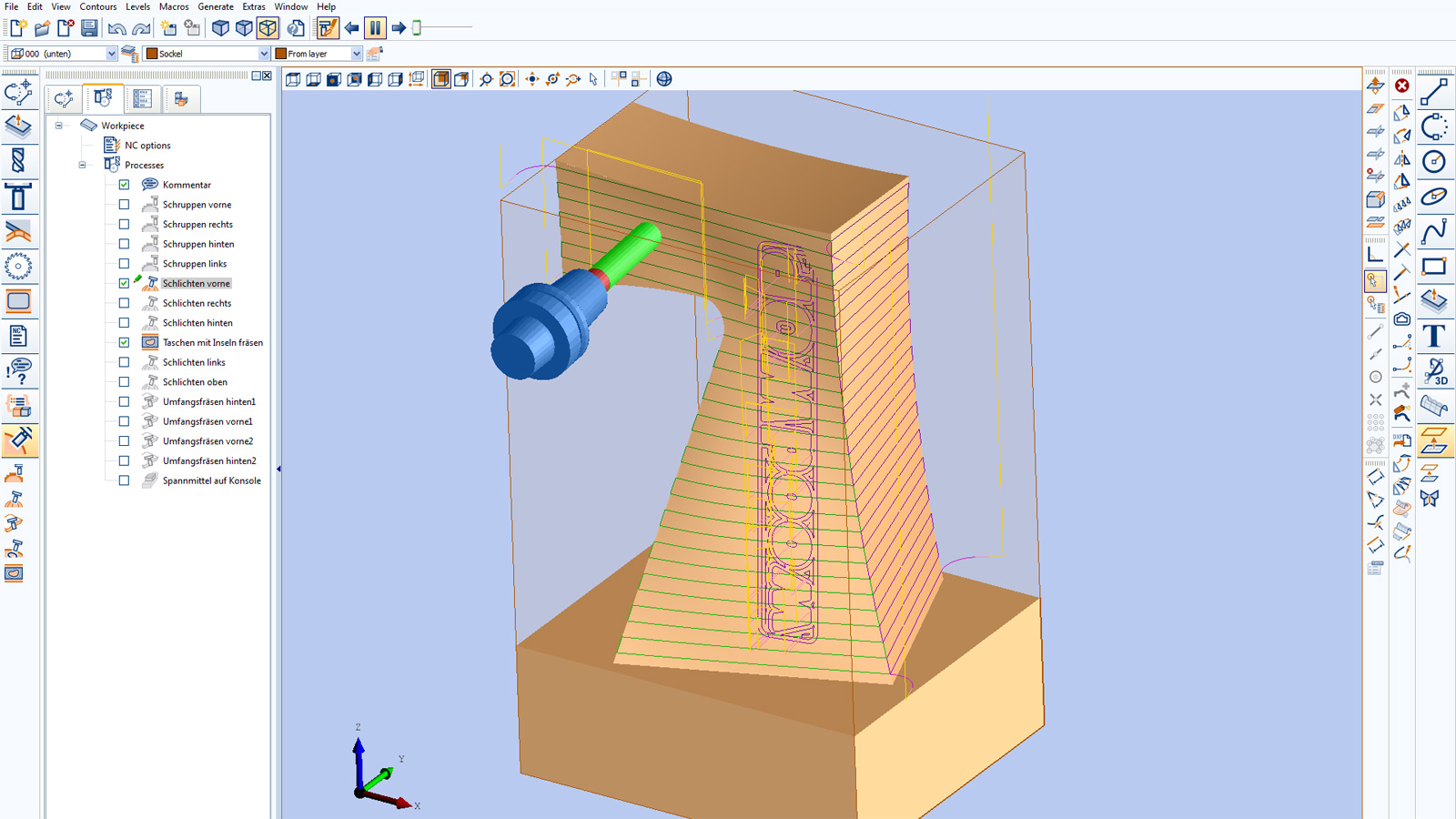This screenshot has width=1456, height=819.
Task: Select the rectangle drawing tool icon
Action: pos(1434,267)
